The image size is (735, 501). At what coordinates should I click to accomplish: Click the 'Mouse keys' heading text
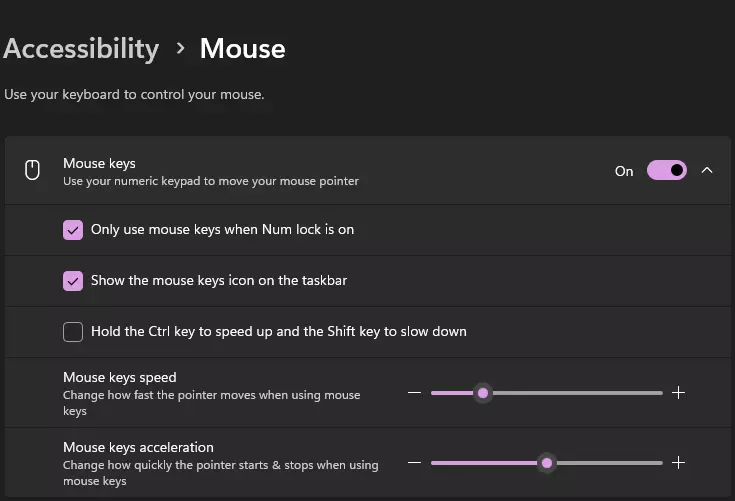click(99, 163)
